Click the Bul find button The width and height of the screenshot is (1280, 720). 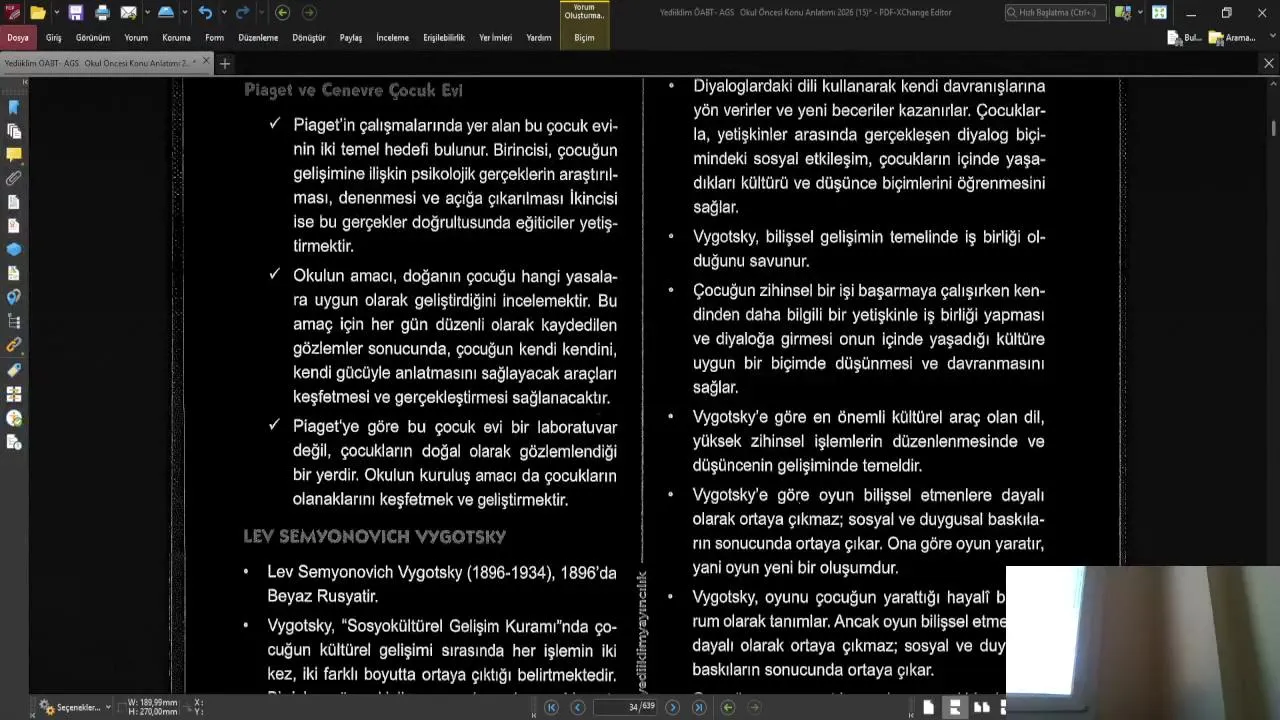tap(1185, 38)
